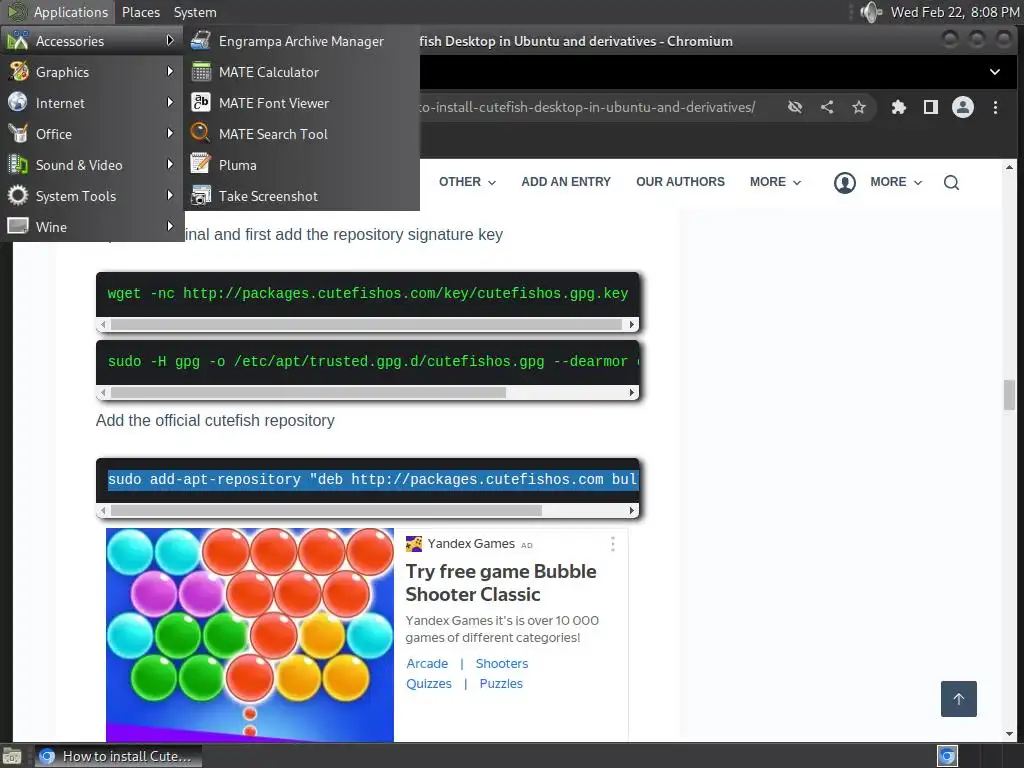The height and width of the screenshot is (768, 1024).
Task: Launch MATE Calculator
Action: click(x=302, y=72)
